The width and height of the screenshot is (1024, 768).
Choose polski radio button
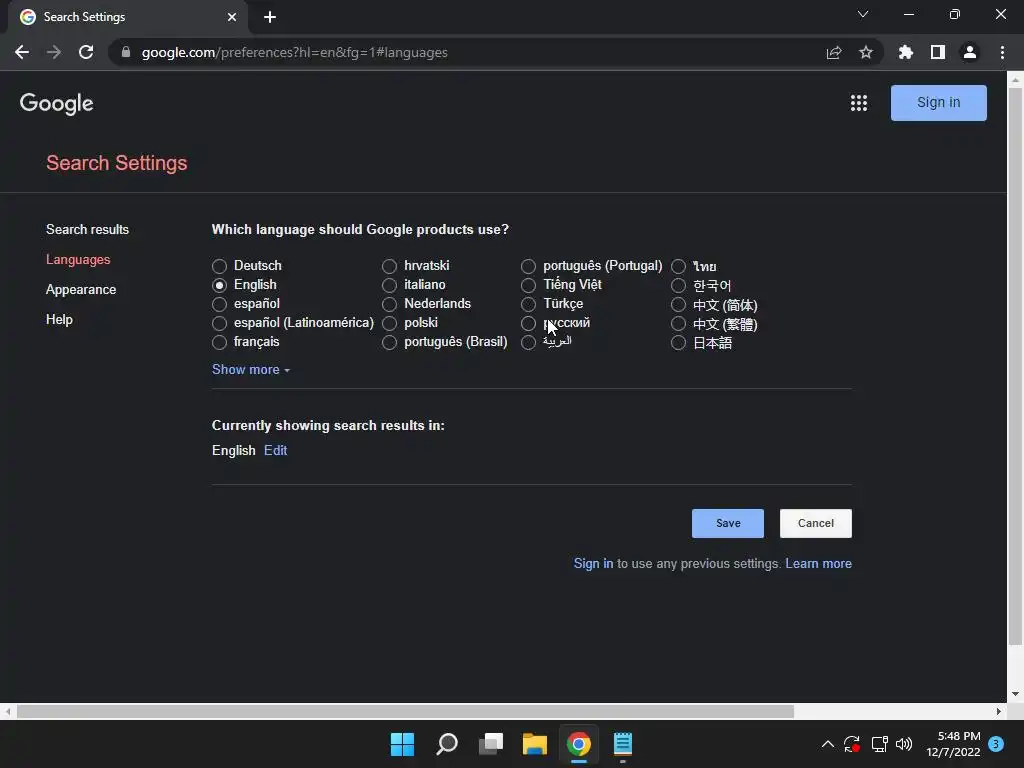point(389,323)
